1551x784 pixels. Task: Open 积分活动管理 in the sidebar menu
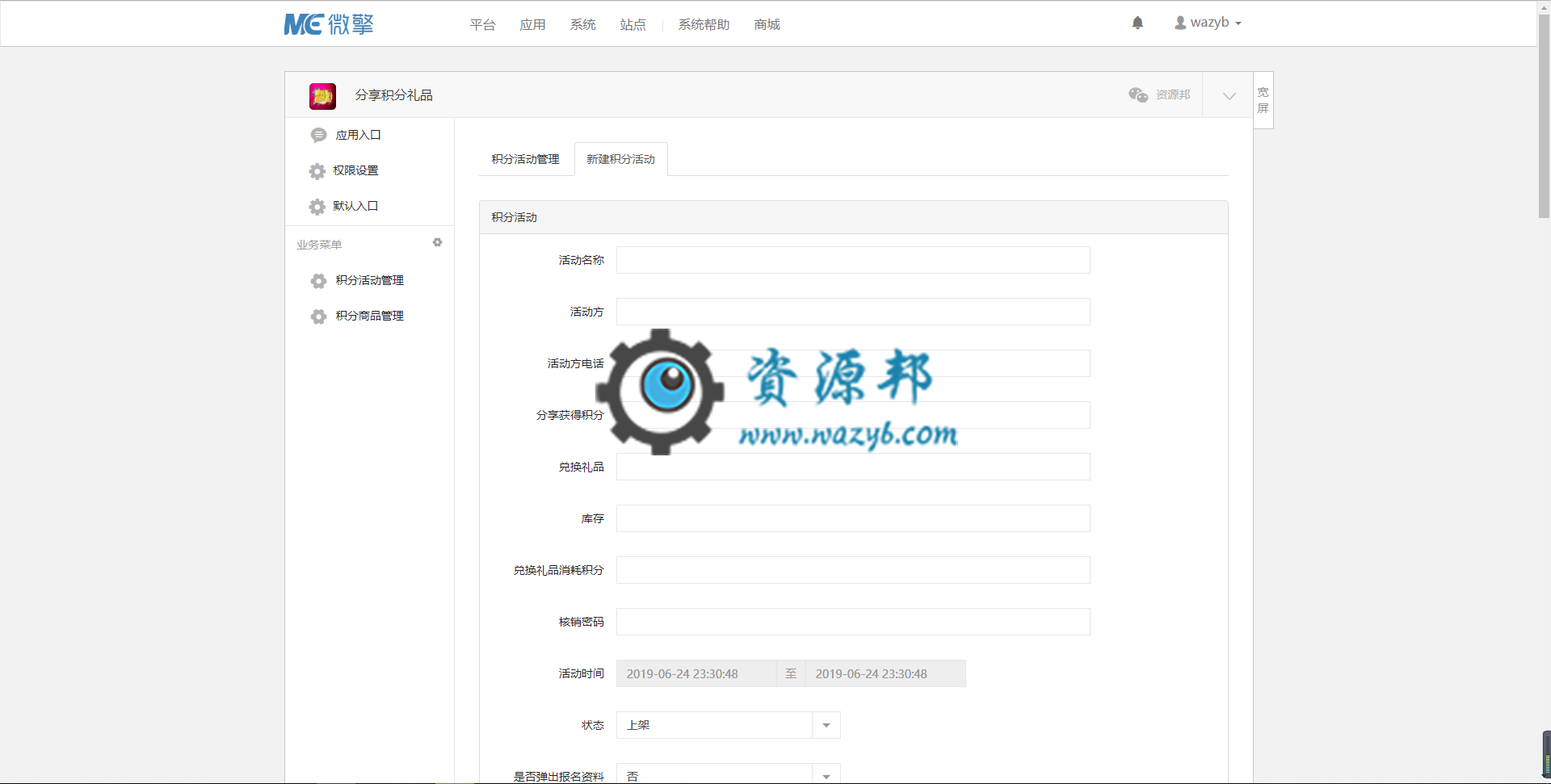370,280
